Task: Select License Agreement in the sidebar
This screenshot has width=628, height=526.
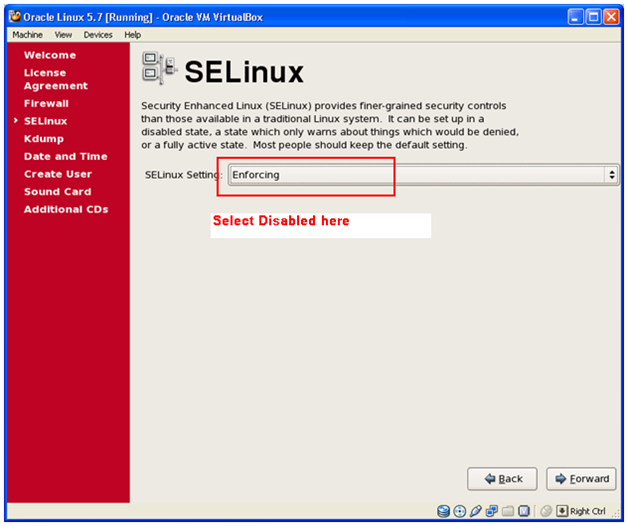Action: pyautogui.click(x=56, y=79)
